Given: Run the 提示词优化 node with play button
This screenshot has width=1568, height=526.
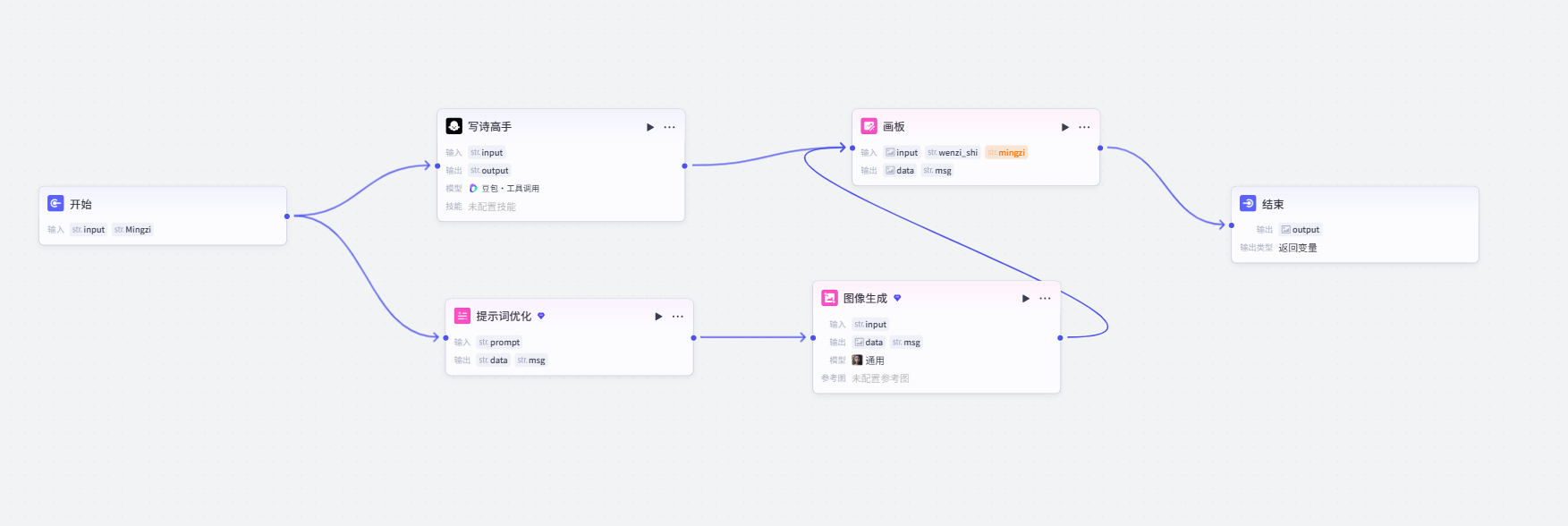Looking at the screenshot, I should click(658, 317).
